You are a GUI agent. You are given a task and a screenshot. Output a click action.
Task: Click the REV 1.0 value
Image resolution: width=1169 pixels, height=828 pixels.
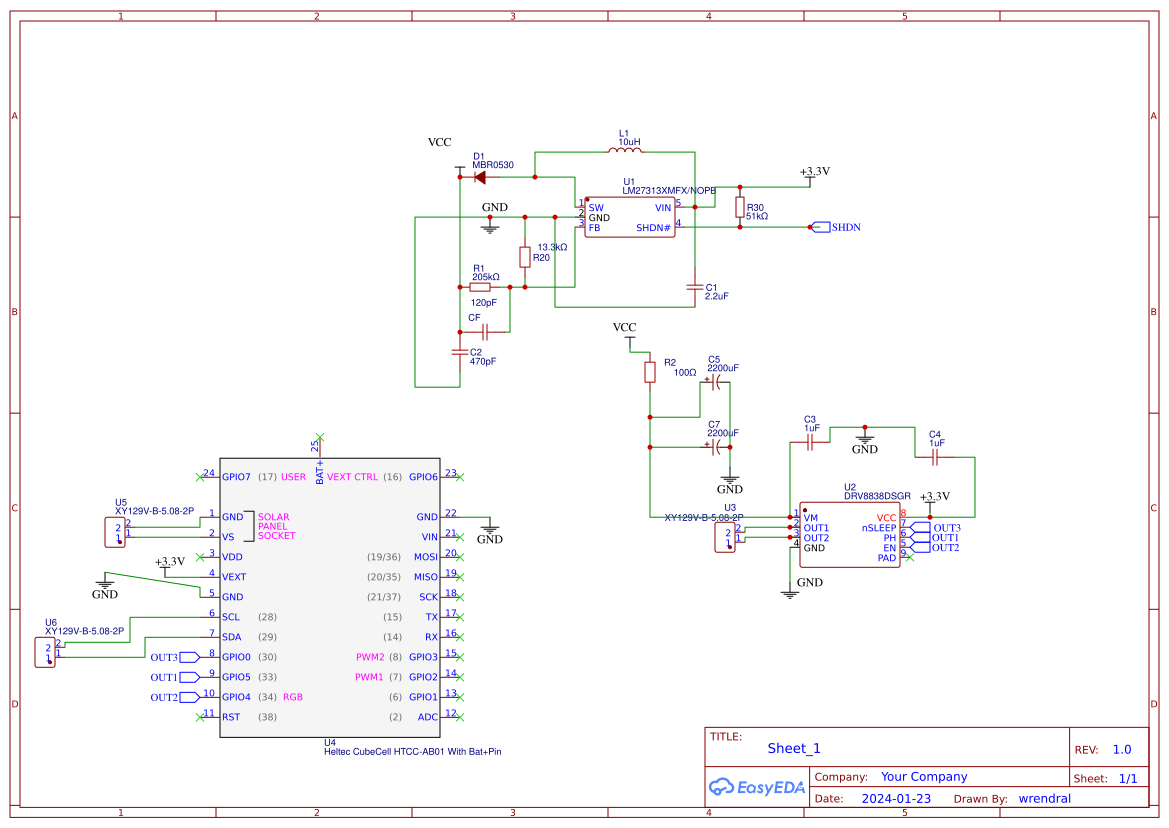coord(1122,748)
